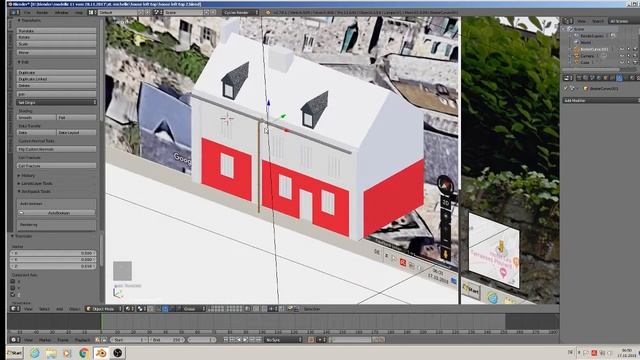Open the Help menu in the top bar
This screenshot has width=640, height=360.
click(x=79, y=13)
